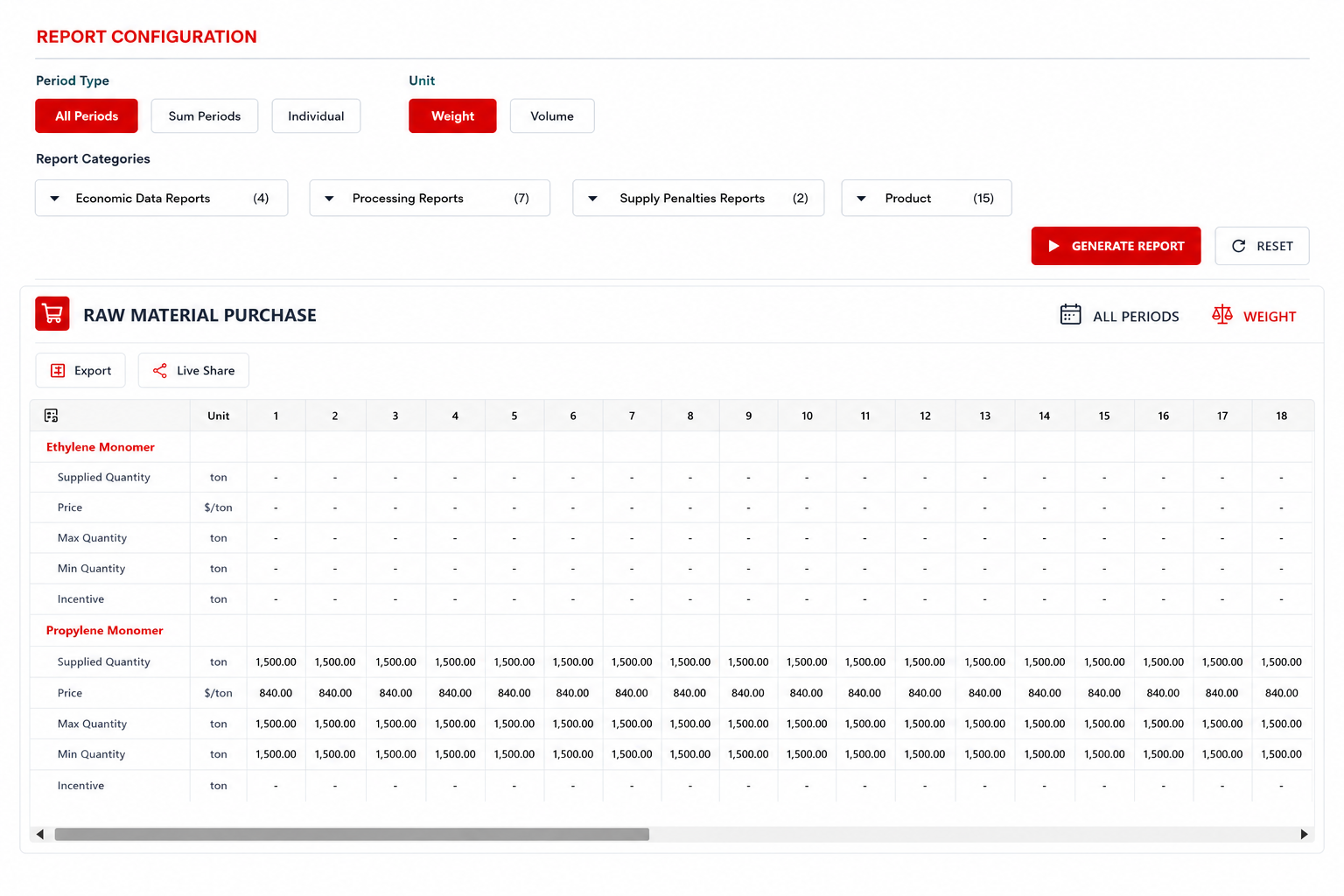Viewport: 1344px width, 896px height.
Task: Click the WEIGHT label in report header
Action: tap(1270, 317)
